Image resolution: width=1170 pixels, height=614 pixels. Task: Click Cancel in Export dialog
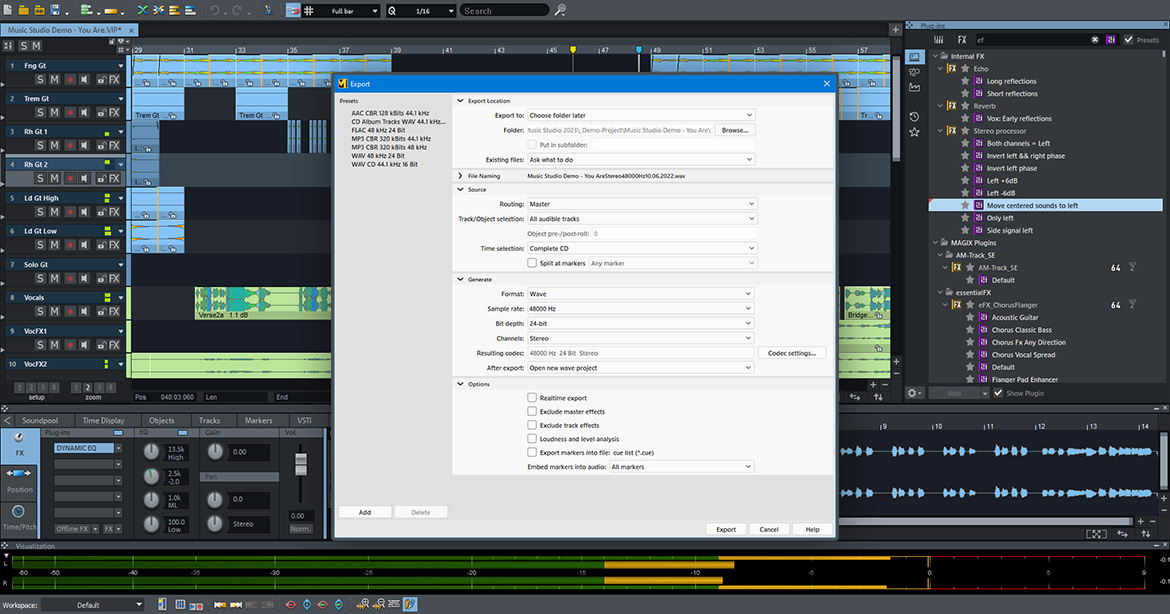[x=769, y=529]
